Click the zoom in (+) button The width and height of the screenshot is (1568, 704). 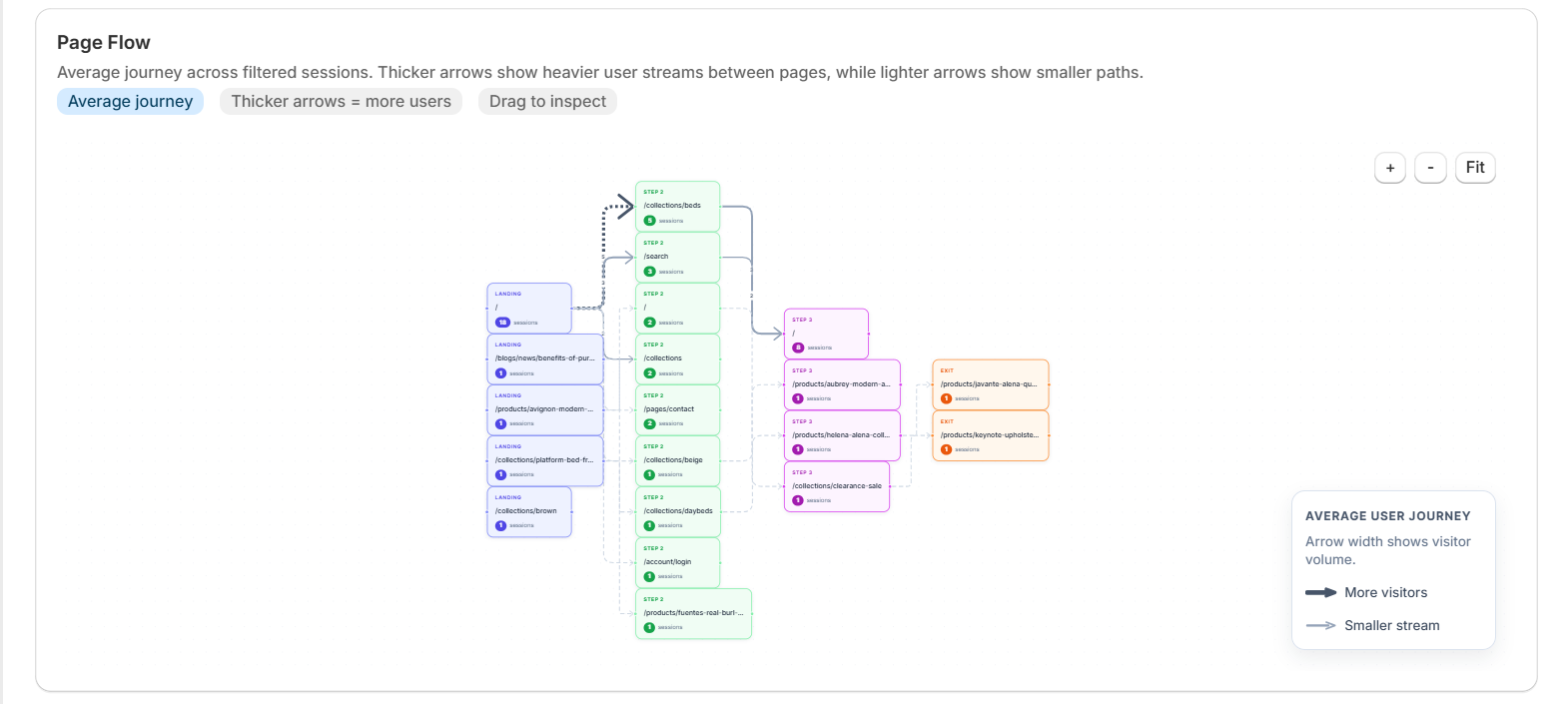[1389, 168]
